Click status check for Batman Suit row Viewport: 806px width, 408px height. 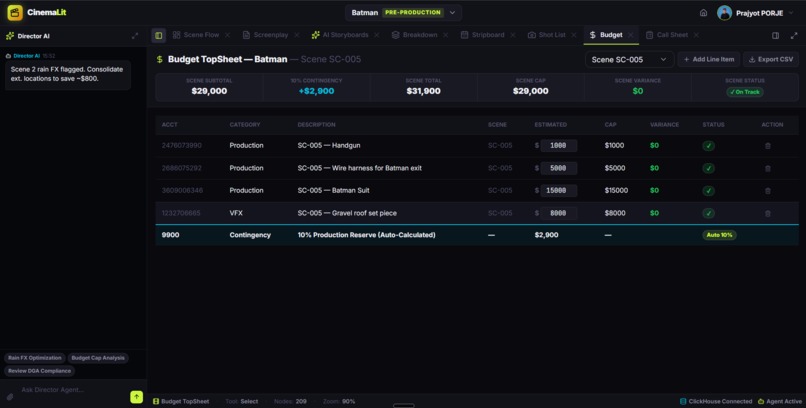pyautogui.click(x=708, y=191)
